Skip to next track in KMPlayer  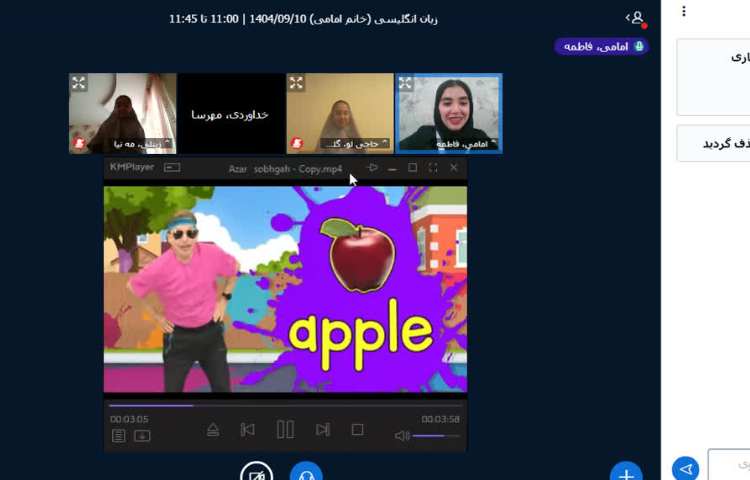(323, 430)
